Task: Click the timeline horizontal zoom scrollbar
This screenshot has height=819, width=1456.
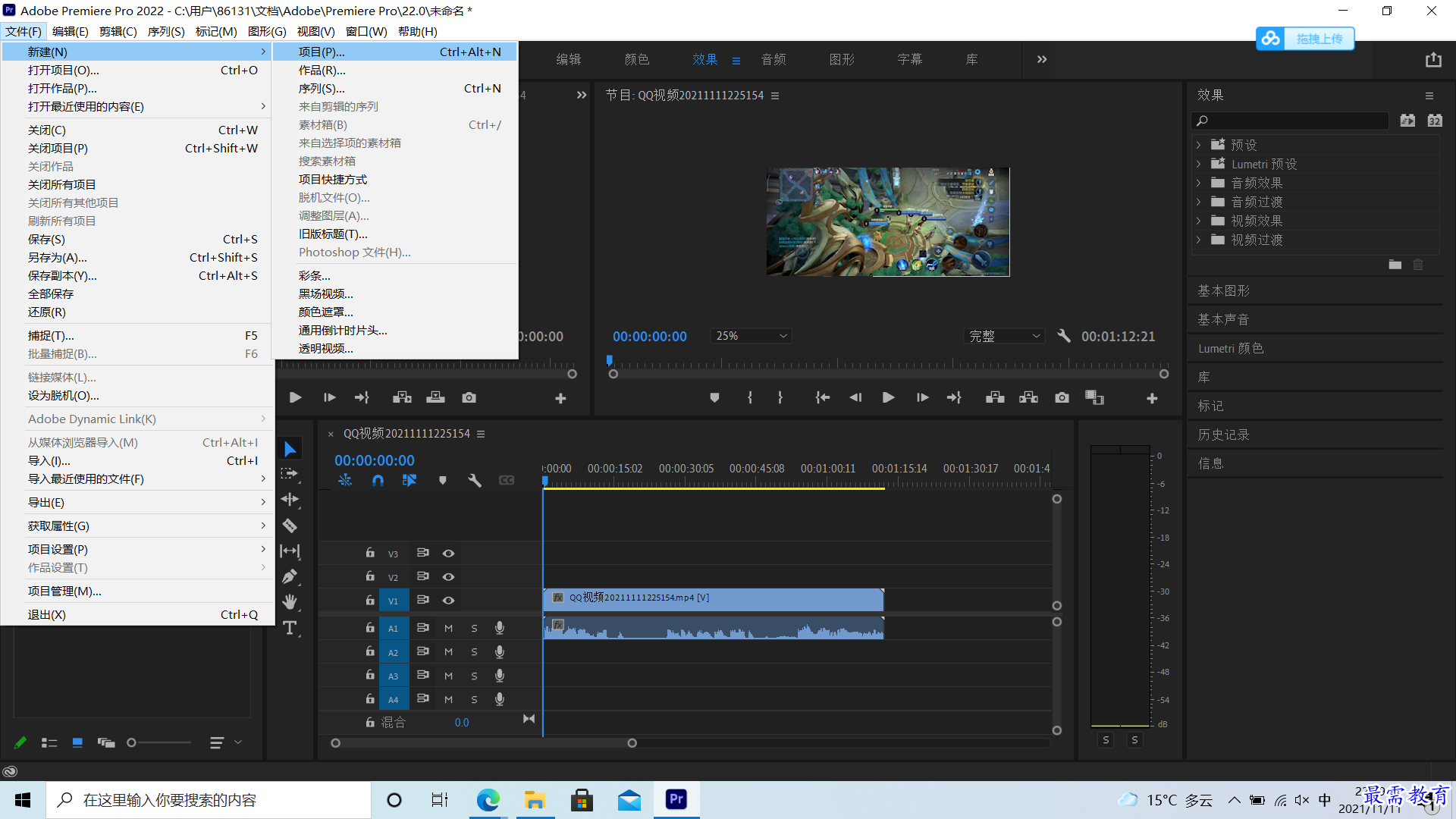Action: coord(484,743)
